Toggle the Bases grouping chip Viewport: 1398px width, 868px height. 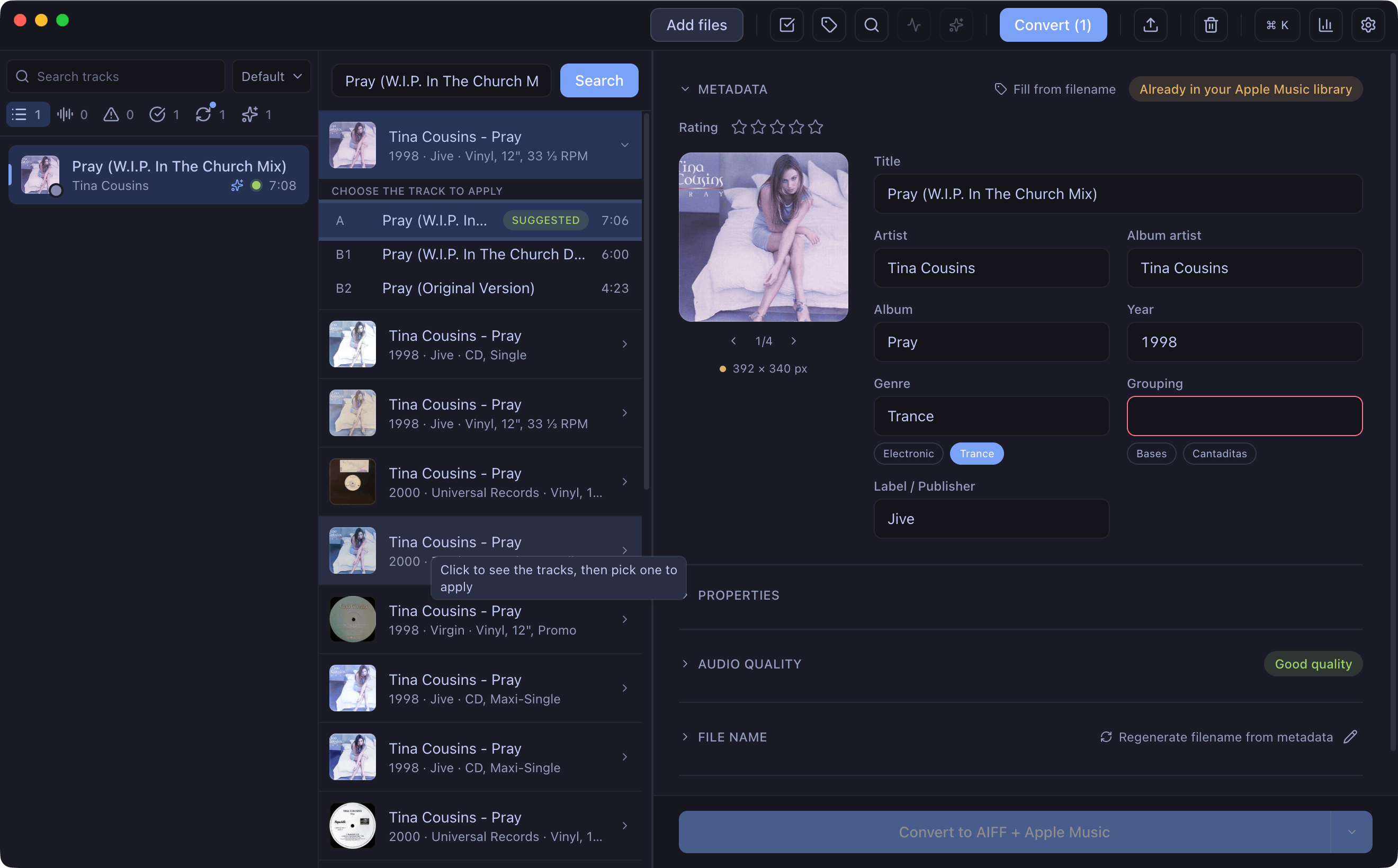(x=1151, y=454)
